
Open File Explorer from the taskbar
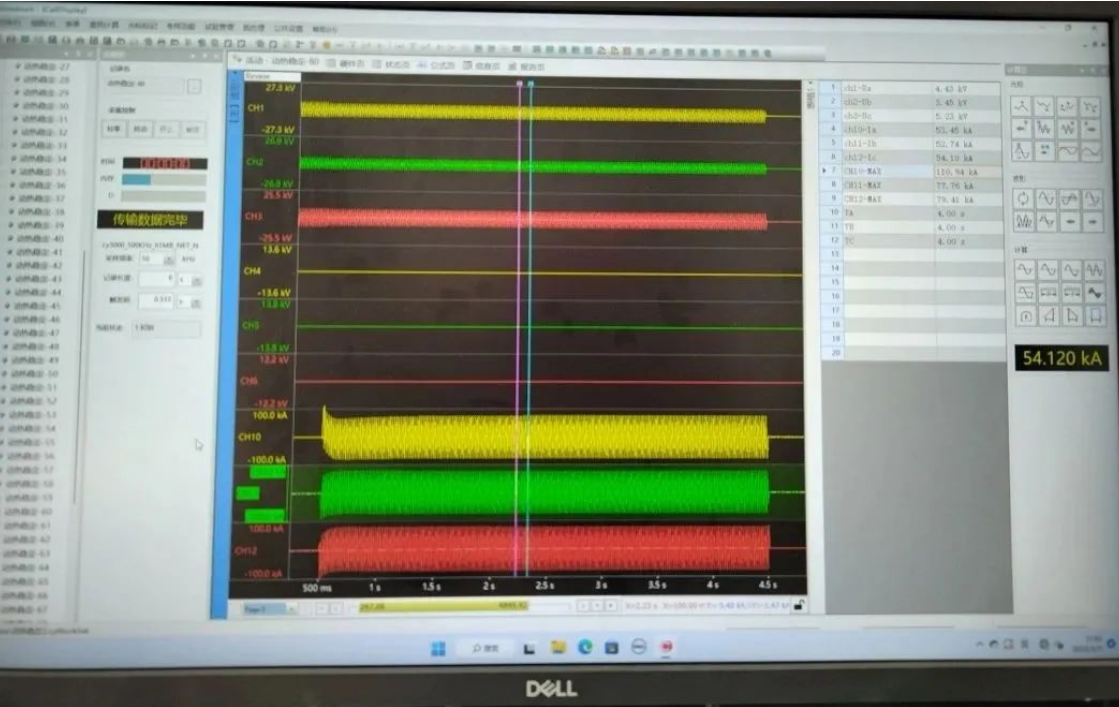click(558, 648)
